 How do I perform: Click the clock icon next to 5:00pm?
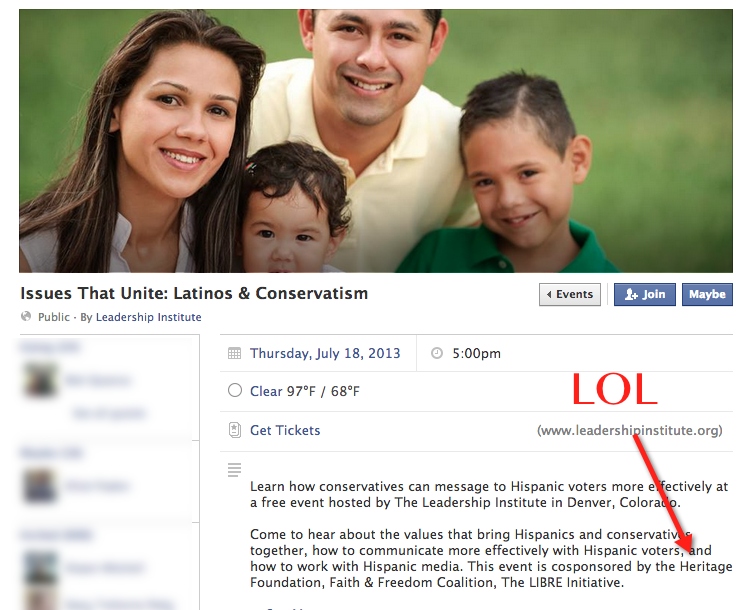[x=437, y=354]
